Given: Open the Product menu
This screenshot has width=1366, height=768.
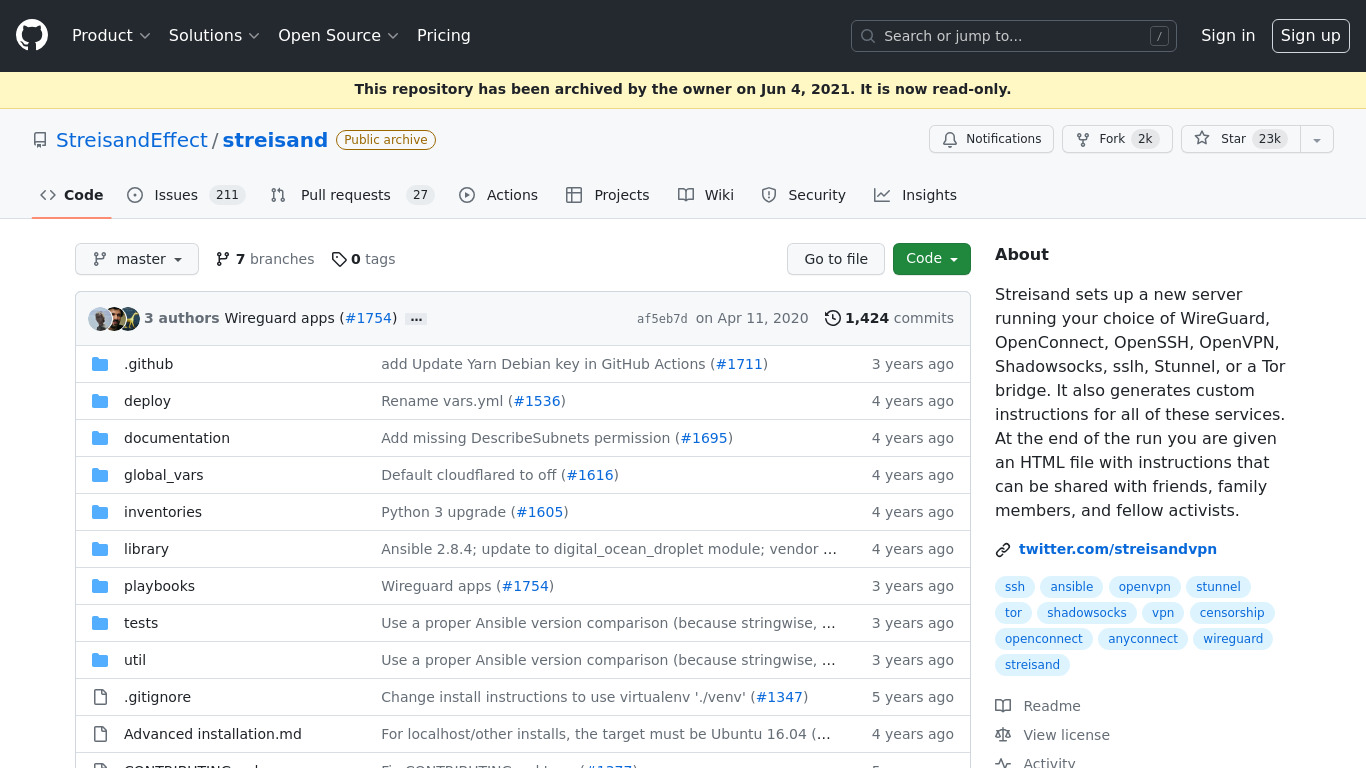Looking at the screenshot, I should coord(111,36).
